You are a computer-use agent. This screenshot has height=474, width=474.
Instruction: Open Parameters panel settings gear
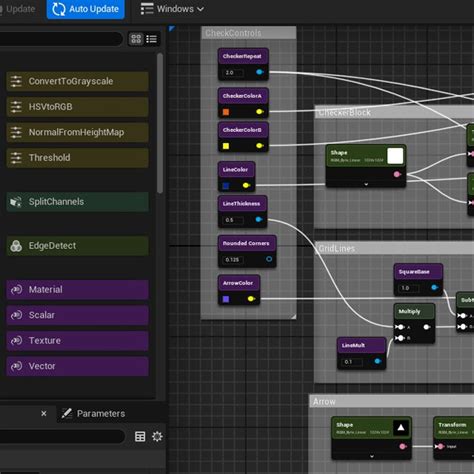click(157, 436)
